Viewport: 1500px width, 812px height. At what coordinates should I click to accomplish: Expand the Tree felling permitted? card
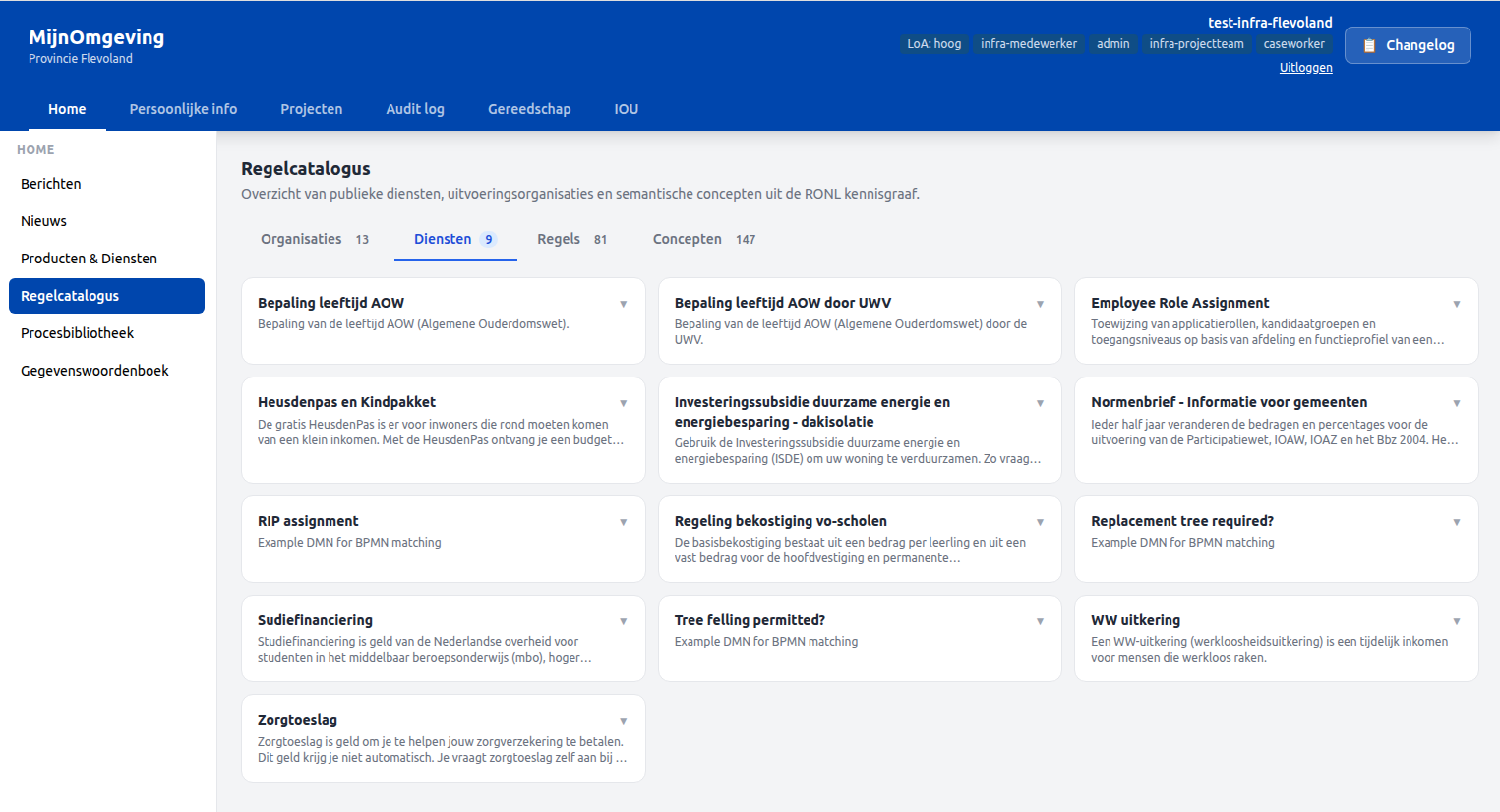pyautogui.click(x=1040, y=620)
